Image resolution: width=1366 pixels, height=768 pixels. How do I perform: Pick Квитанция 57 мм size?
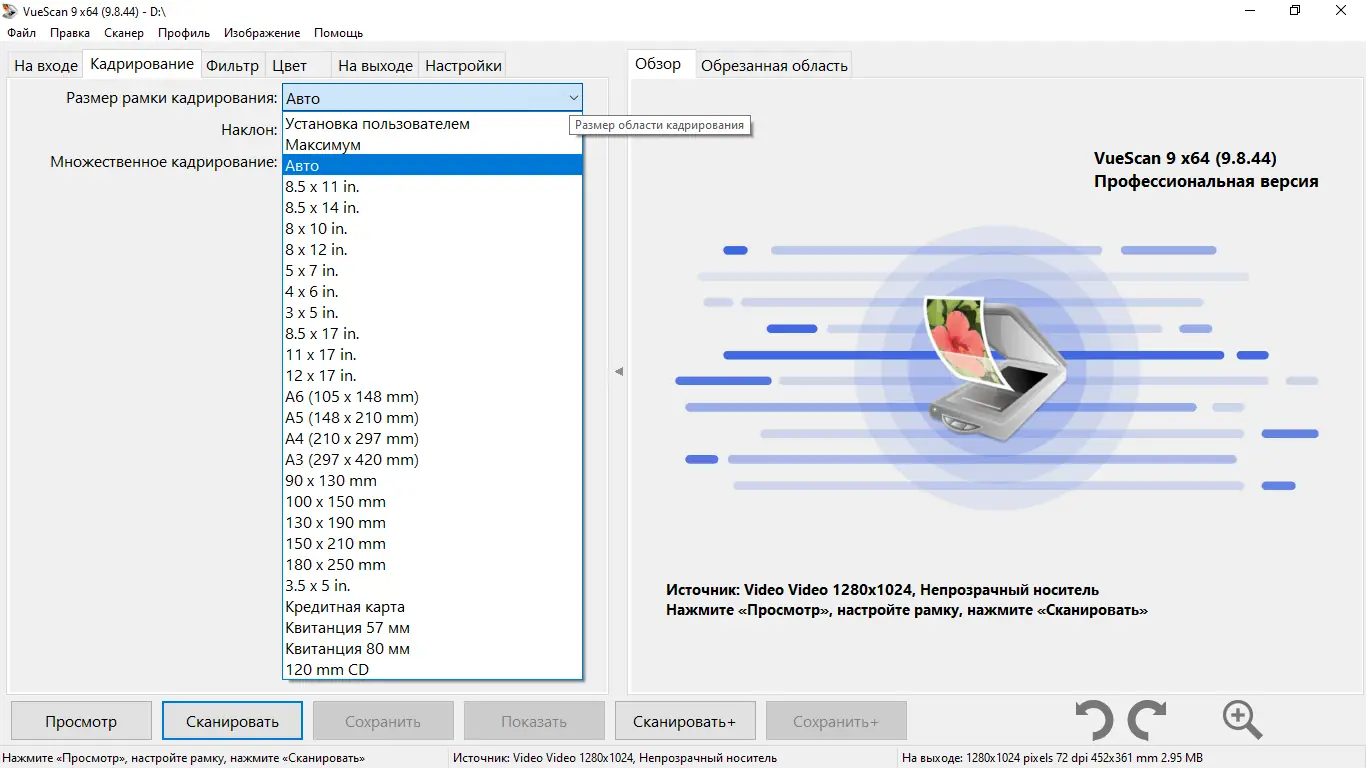432,627
